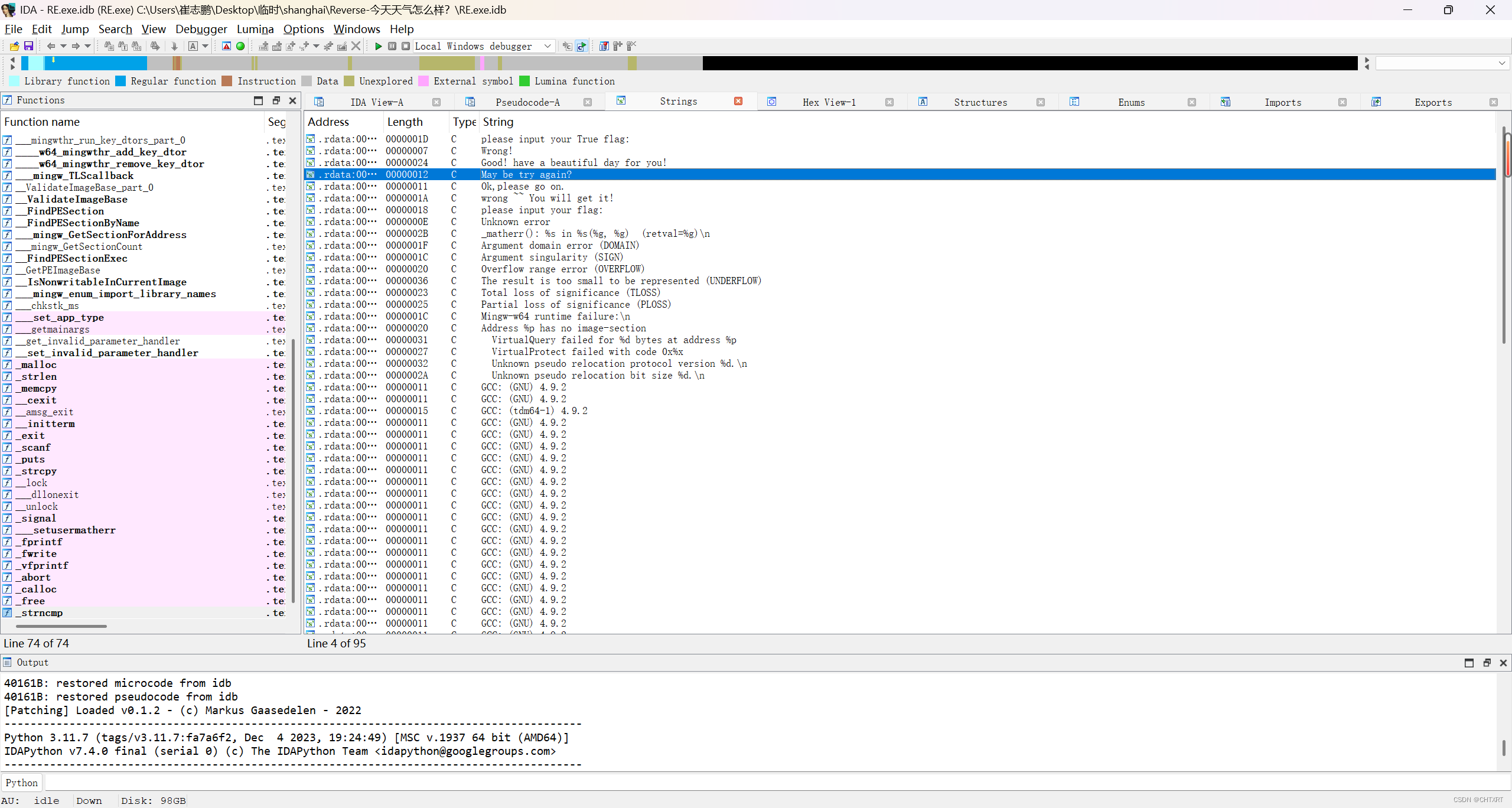Image resolution: width=1512 pixels, height=808 pixels.
Task: Sort by the String column header
Action: click(x=986, y=122)
